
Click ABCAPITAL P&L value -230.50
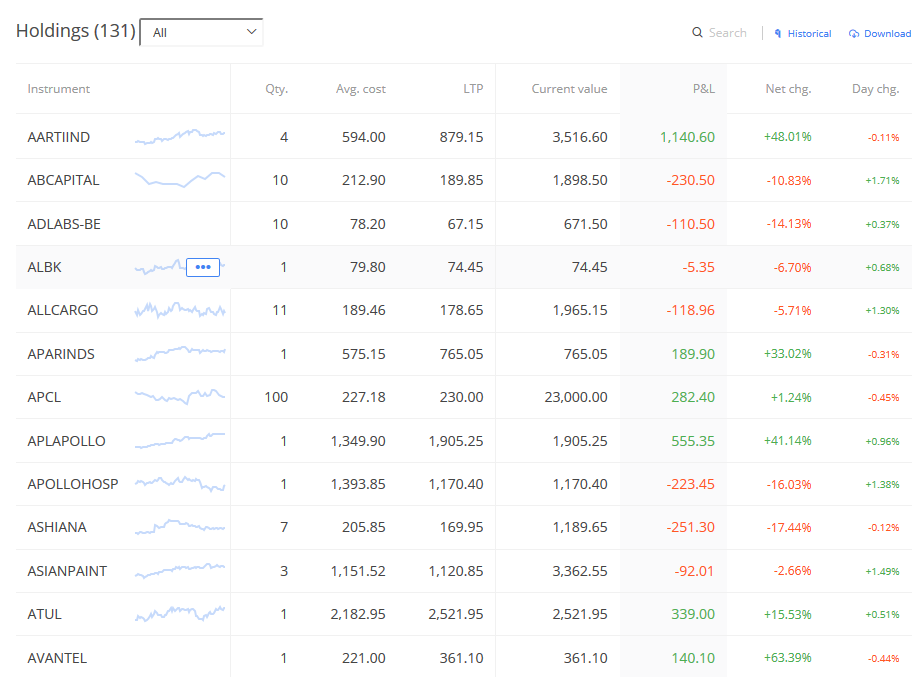click(691, 180)
